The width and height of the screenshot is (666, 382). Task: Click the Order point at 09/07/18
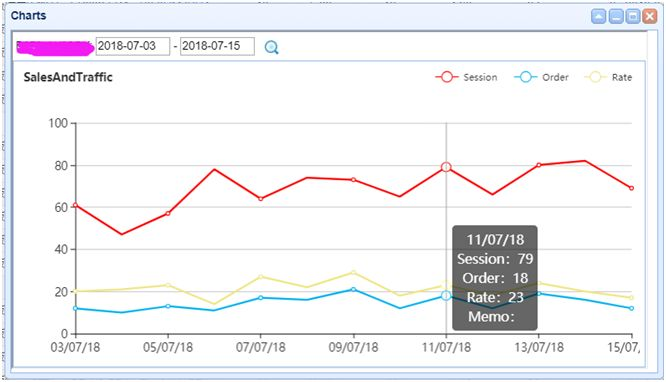pyautogui.click(x=353, y=289)
